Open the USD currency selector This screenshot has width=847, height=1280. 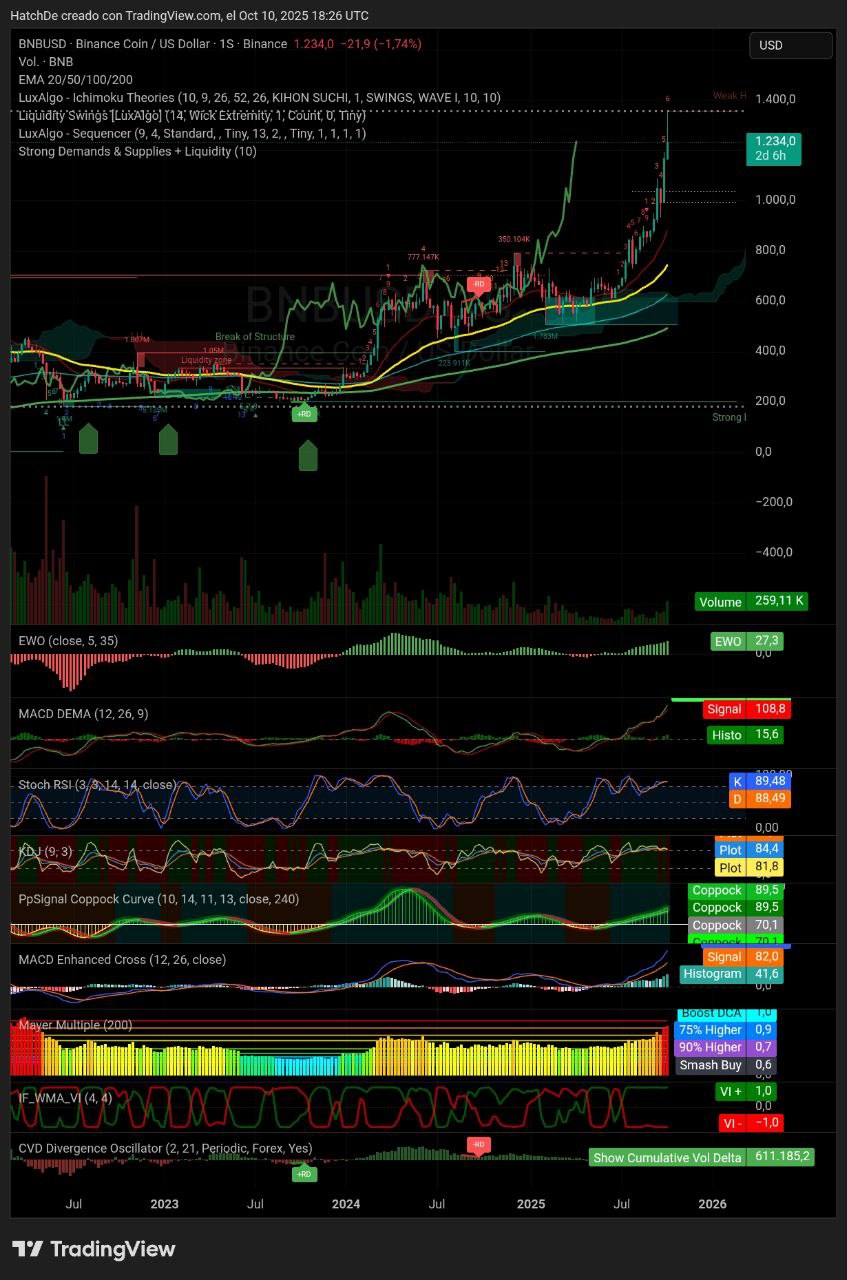coord(790,45)
